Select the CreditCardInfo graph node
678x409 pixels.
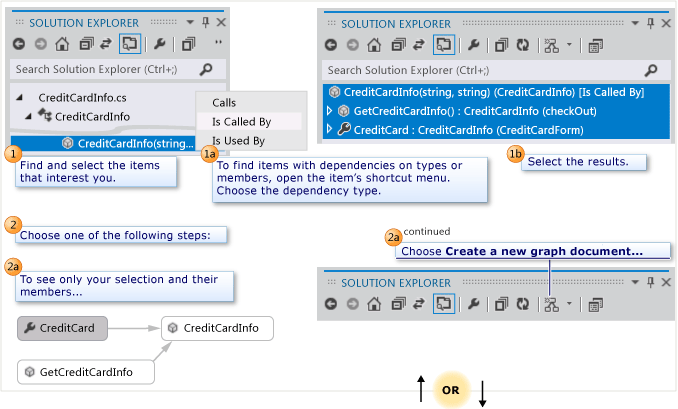point(217,328)
